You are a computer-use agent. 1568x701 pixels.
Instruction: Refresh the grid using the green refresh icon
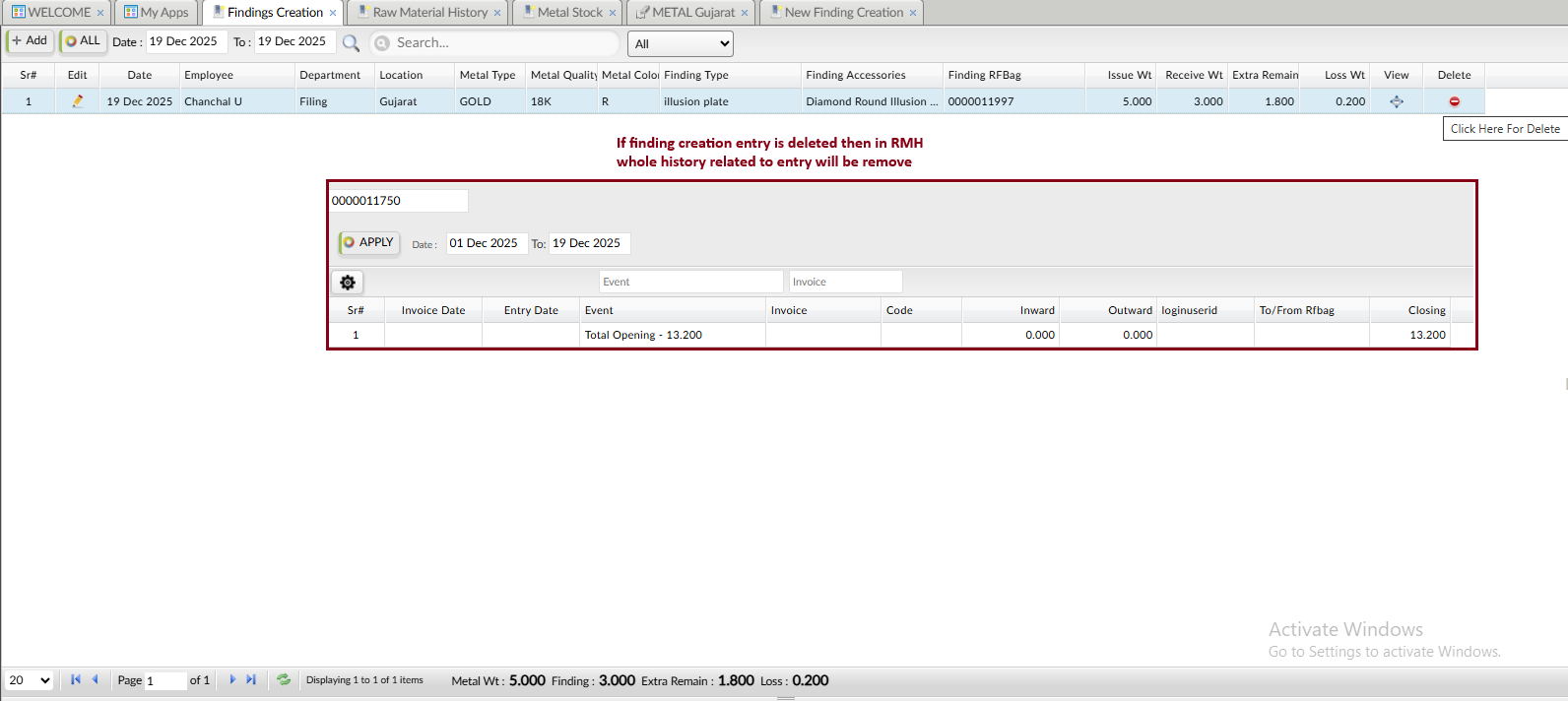284,680
